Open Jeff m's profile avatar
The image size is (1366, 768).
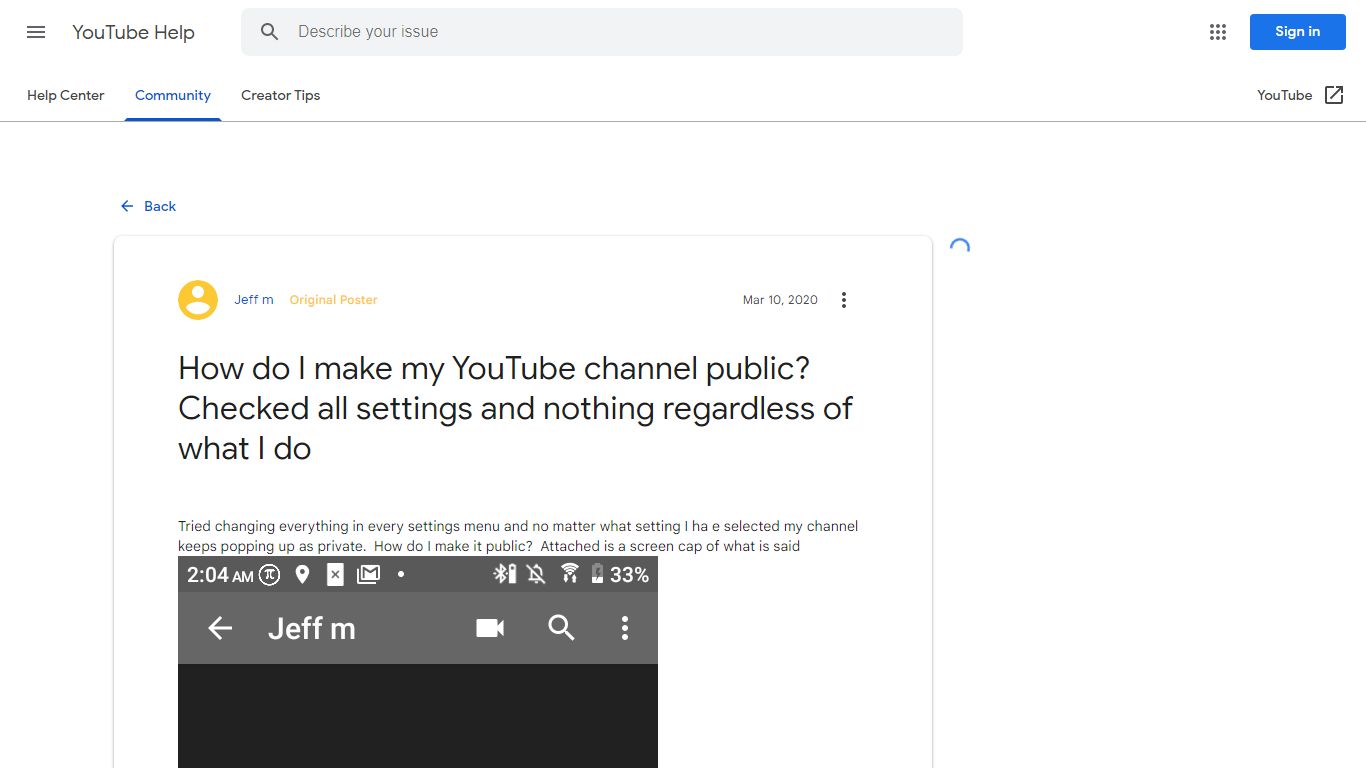tap(198, 300)
